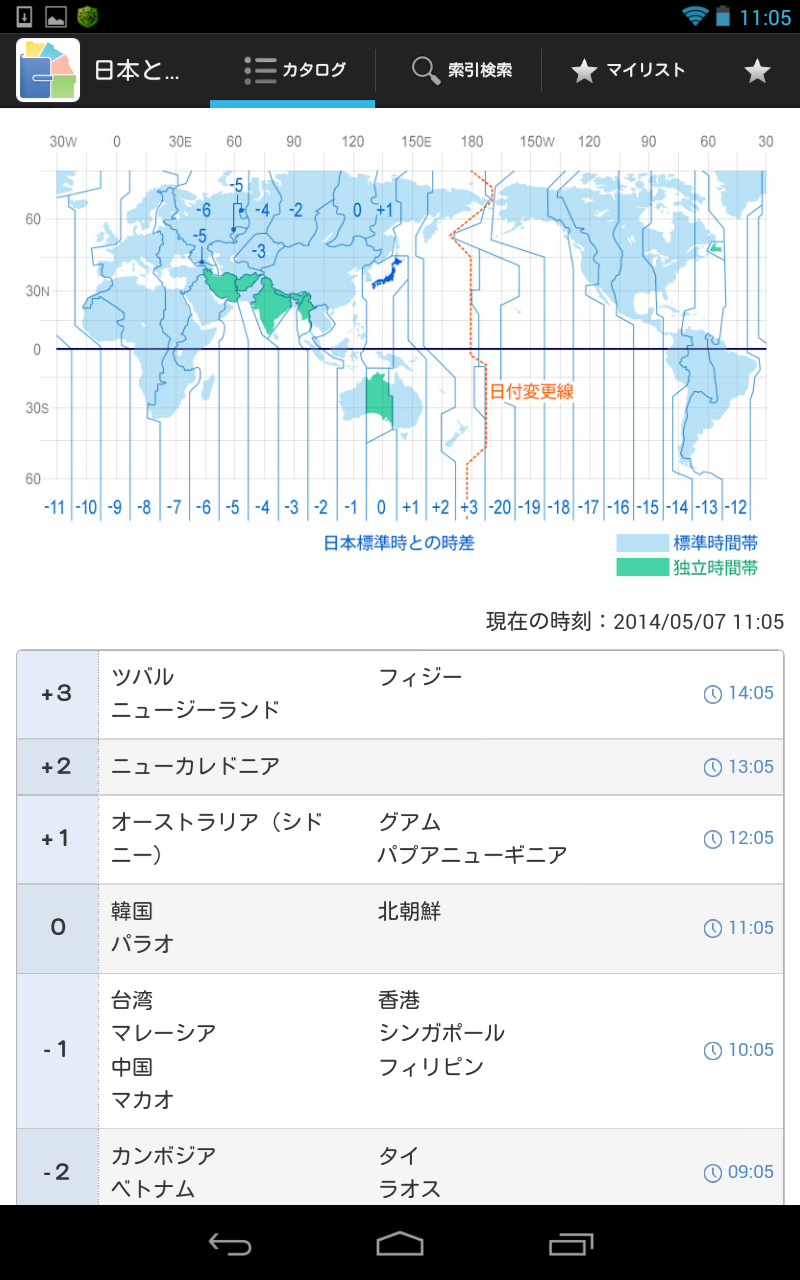
Task: Select タイ in the list
Action: 399,1155
